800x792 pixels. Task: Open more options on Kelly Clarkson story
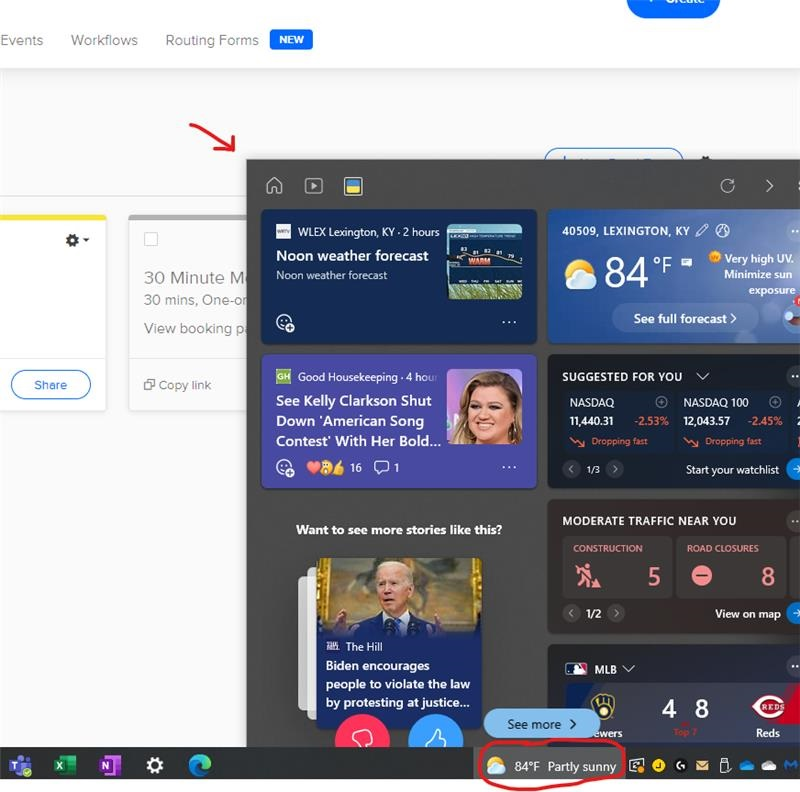click(x=509, y=467)
